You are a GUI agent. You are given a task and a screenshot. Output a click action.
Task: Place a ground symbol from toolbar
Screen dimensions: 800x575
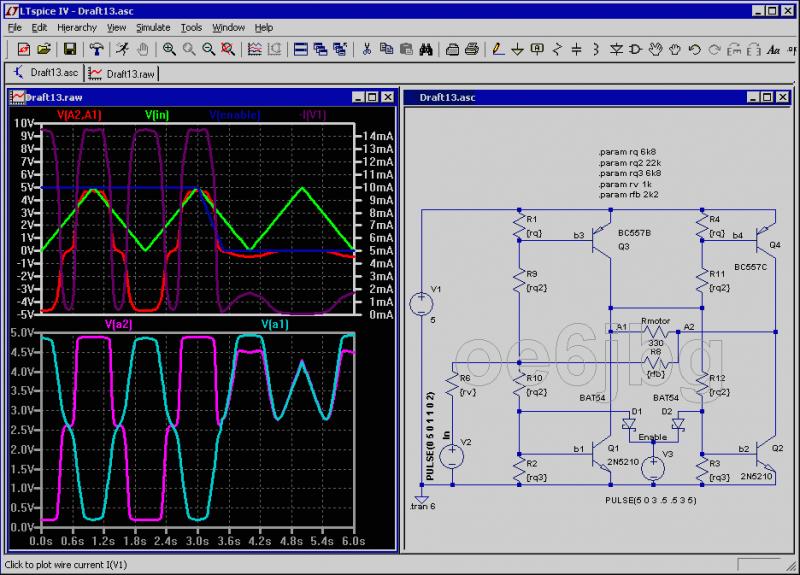(517, 48)
